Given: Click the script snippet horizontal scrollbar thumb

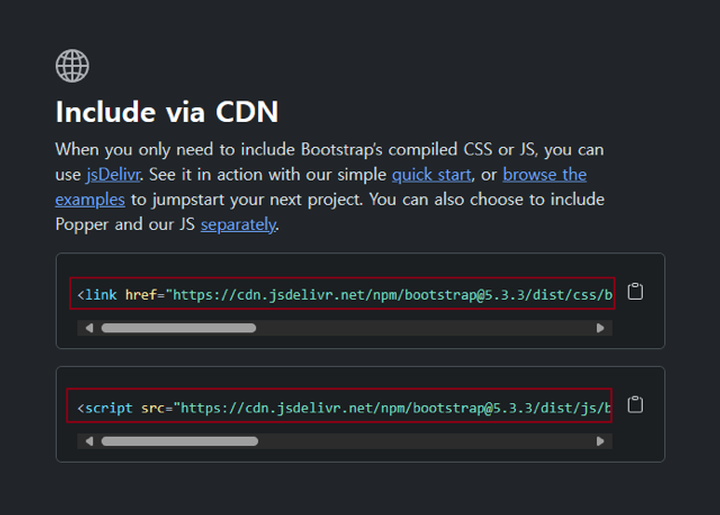Looking at the screenshot, I should (x=179, y=441).
